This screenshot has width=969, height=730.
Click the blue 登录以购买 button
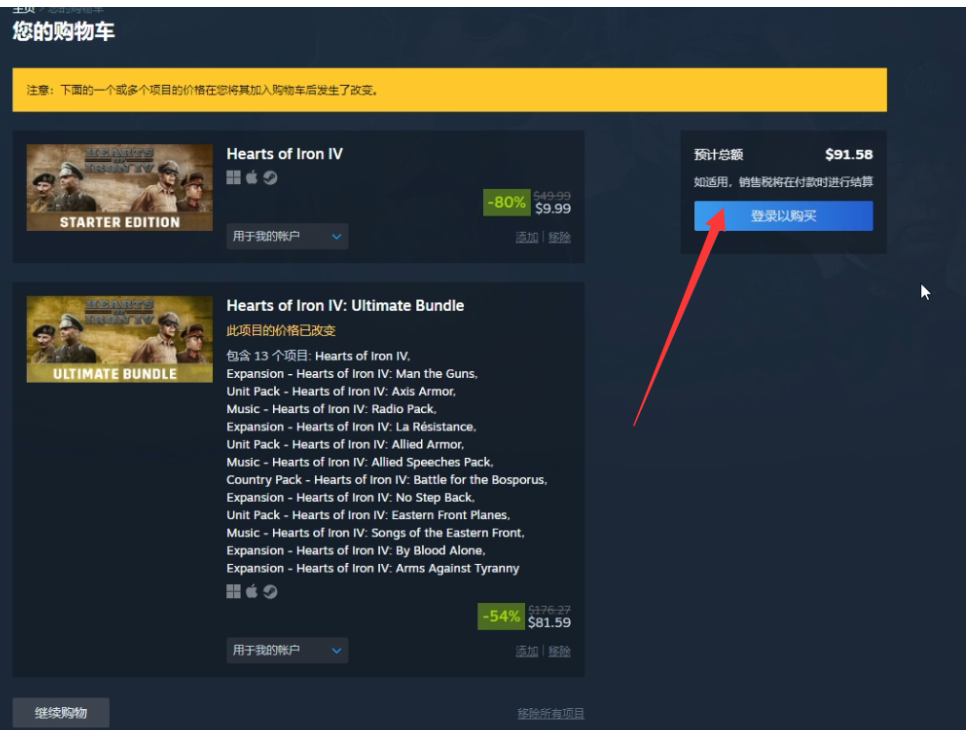click(783, 216)
